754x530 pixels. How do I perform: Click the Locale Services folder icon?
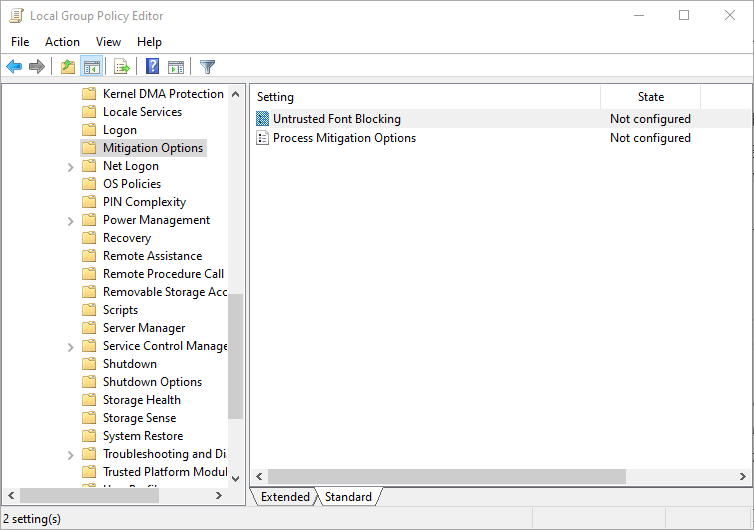point(89,112)
